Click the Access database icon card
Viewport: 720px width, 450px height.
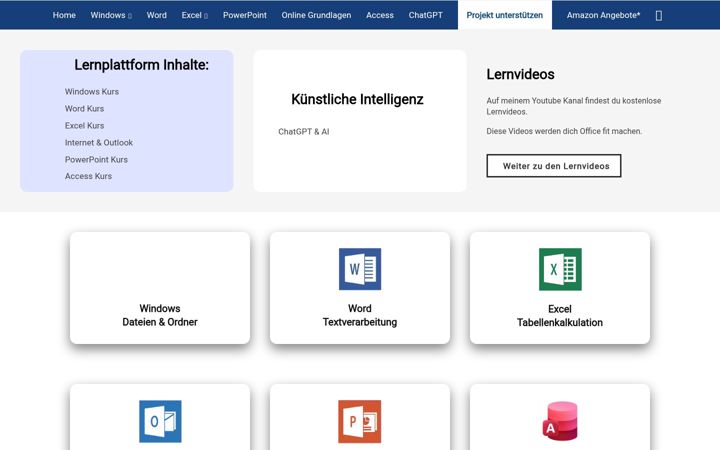[560, 421]
